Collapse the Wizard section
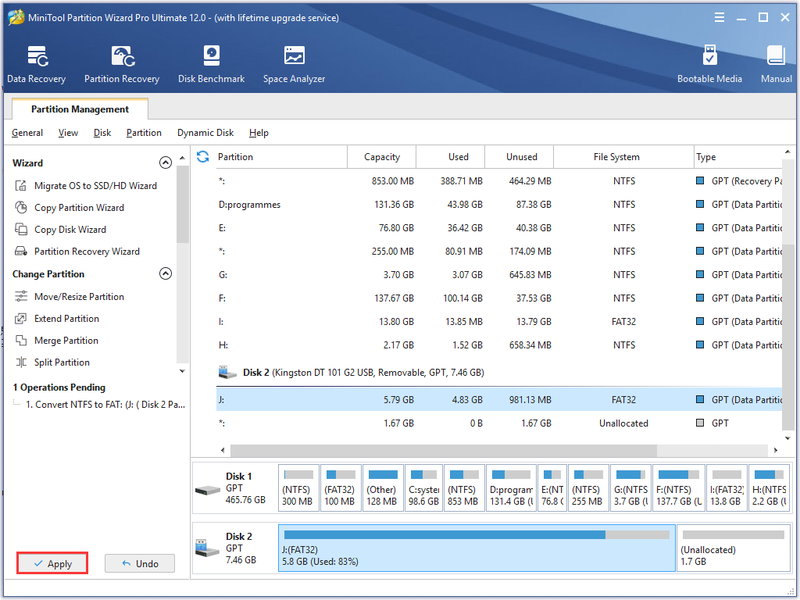The image size is (800, 600). tap(165, 163)
